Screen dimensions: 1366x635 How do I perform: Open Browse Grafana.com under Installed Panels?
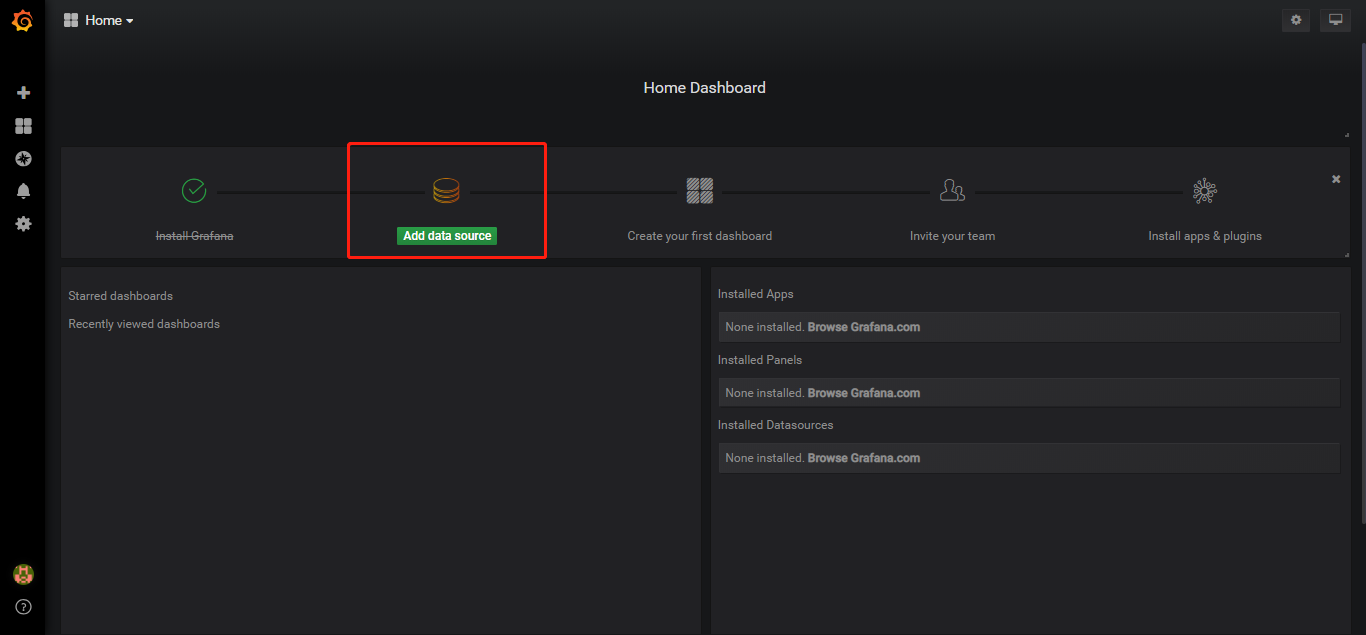click(x=864, y=393)
